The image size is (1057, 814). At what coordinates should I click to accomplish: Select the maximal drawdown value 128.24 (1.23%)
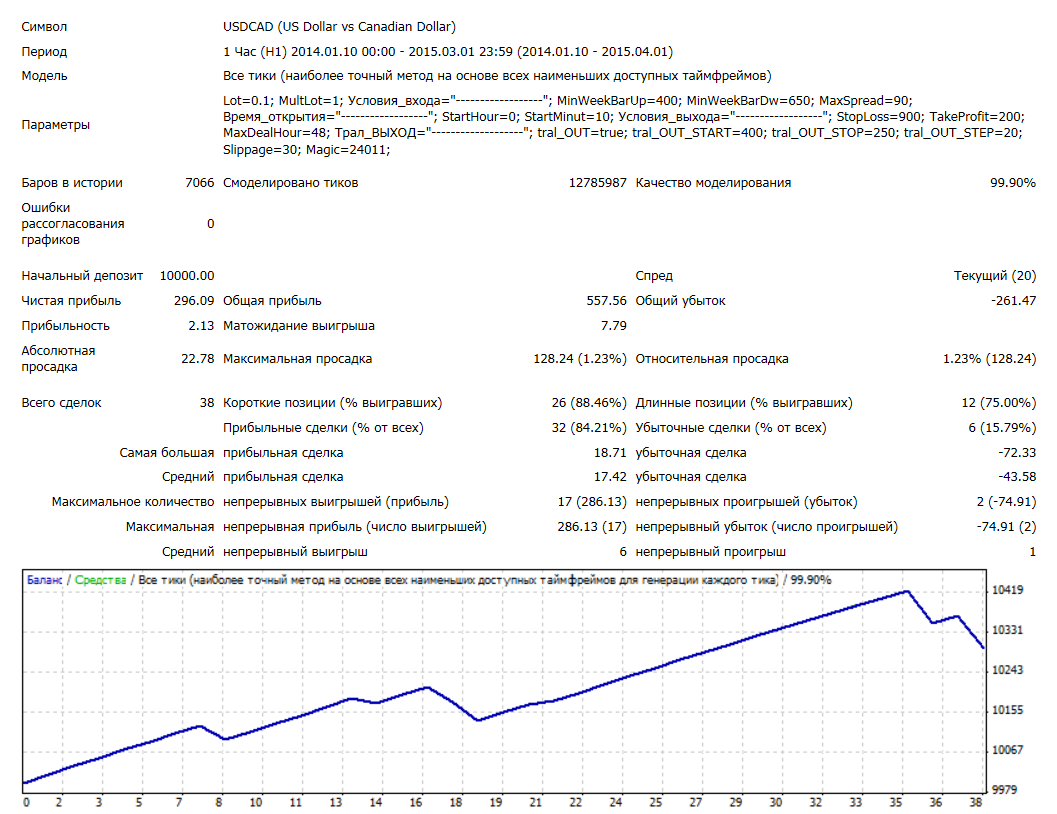[580, 358]
